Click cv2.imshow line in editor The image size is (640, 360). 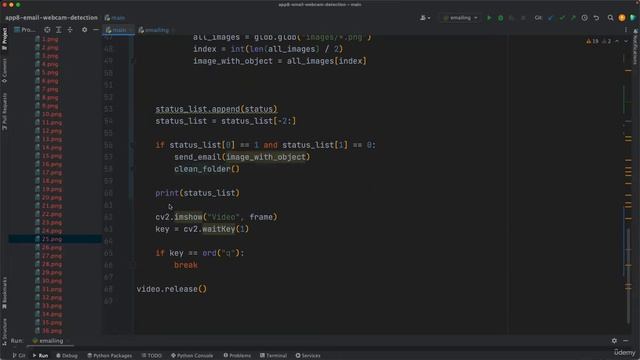pos(216,217)
